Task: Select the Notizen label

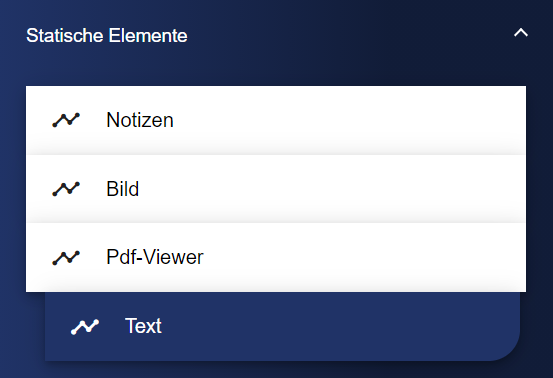Action: (x=140, y=120)
